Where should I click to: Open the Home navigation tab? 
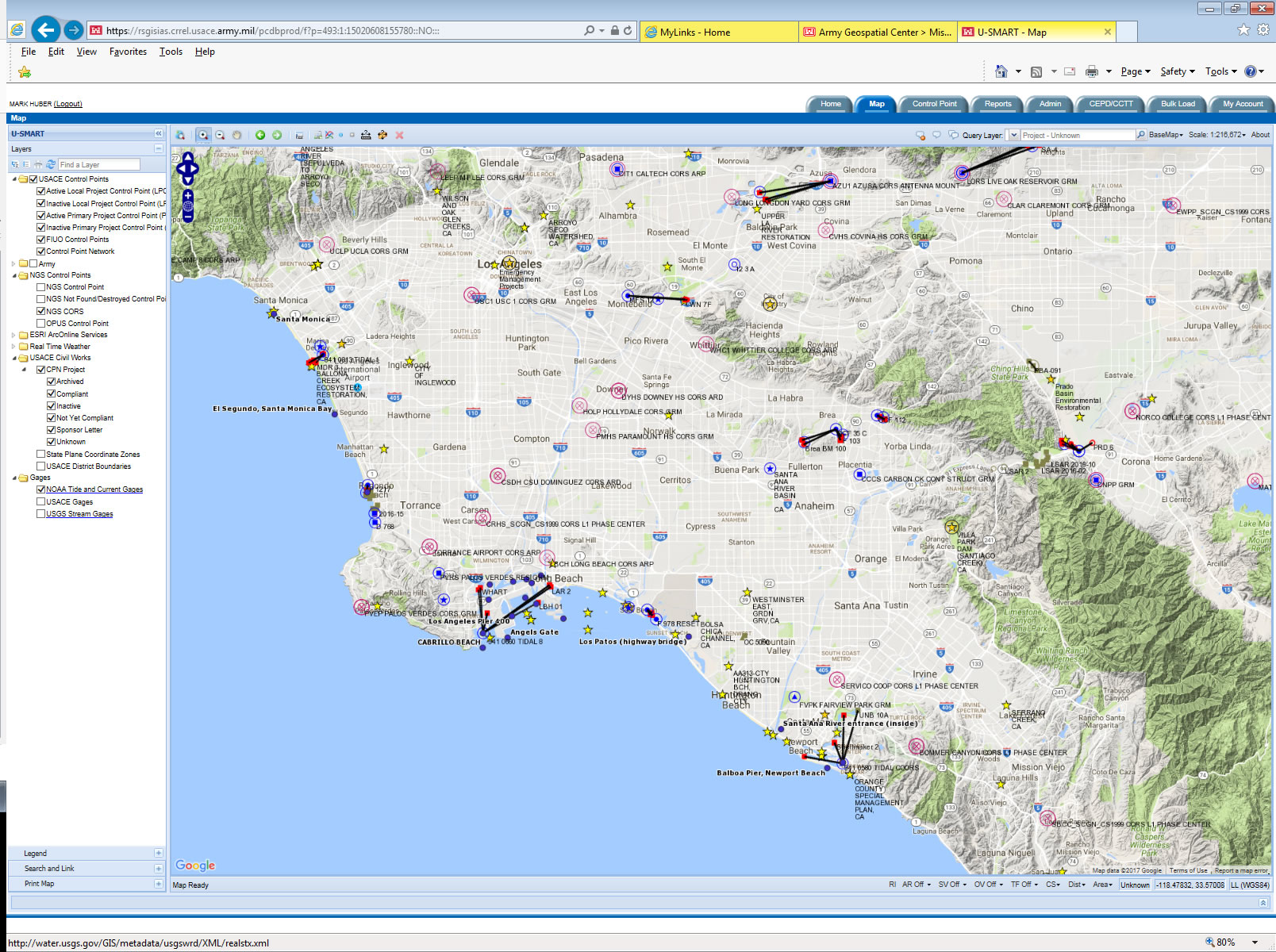831,104
